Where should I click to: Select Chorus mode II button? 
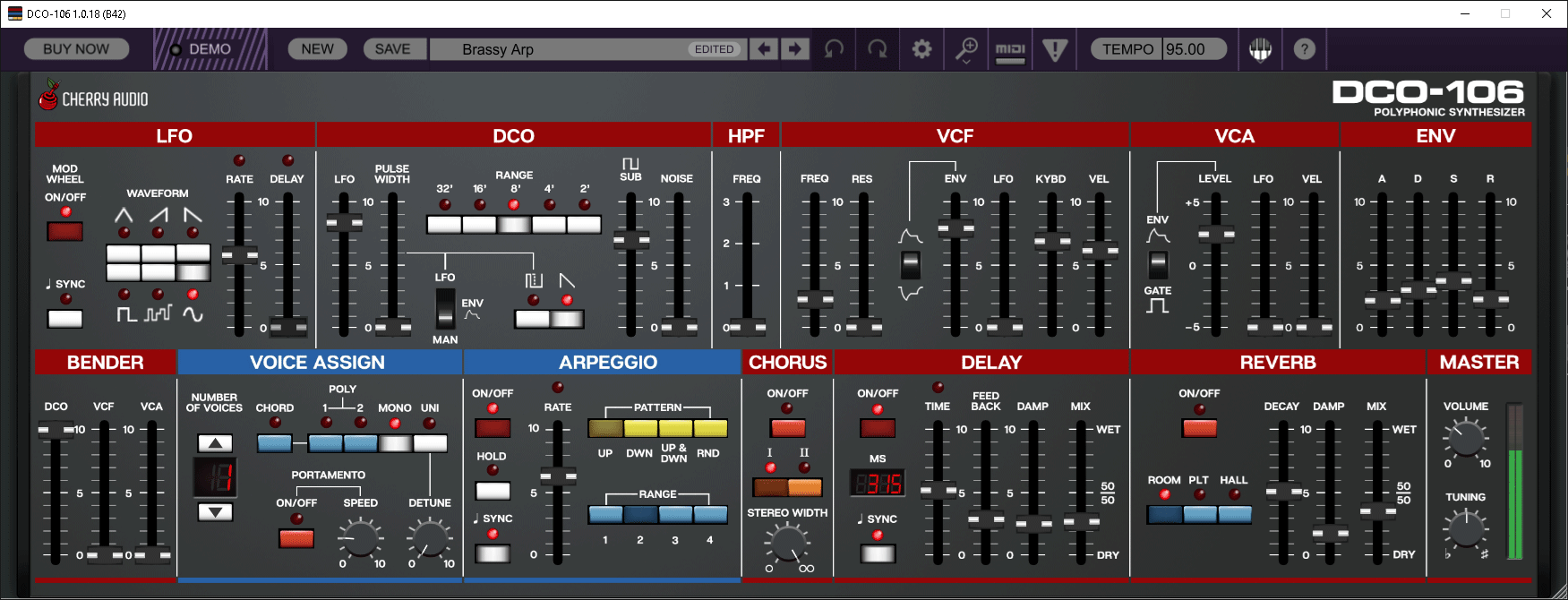pyautogui.click(x=805, y=487)
